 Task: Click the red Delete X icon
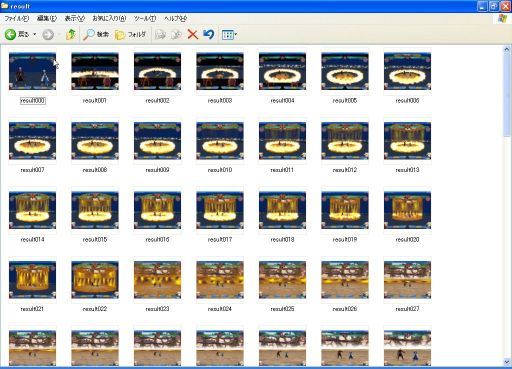point(192,34)
